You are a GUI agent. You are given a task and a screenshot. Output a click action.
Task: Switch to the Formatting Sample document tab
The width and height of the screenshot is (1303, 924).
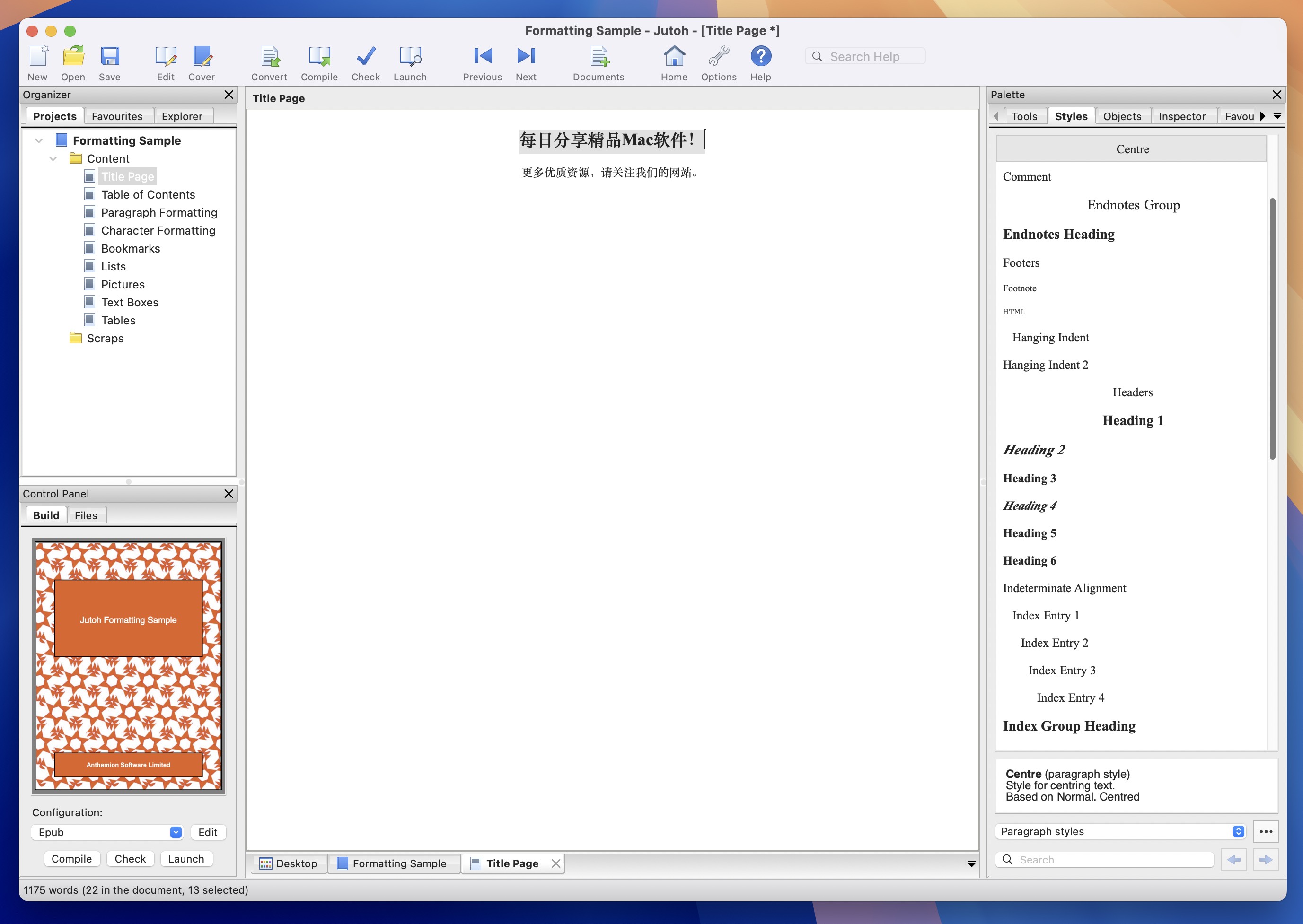click(x=393, y=863)
